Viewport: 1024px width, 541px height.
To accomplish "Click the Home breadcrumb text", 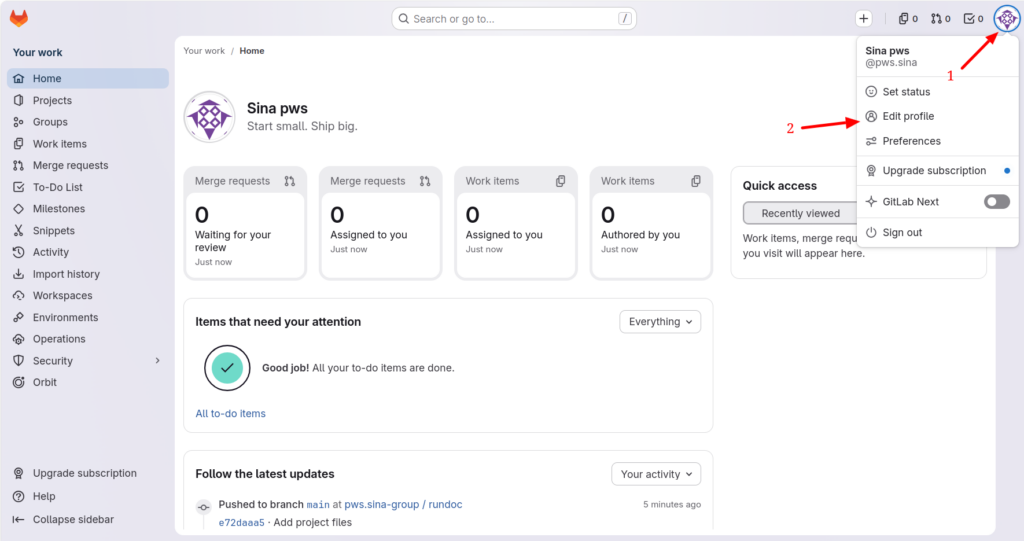I will (x=252, y=51).
